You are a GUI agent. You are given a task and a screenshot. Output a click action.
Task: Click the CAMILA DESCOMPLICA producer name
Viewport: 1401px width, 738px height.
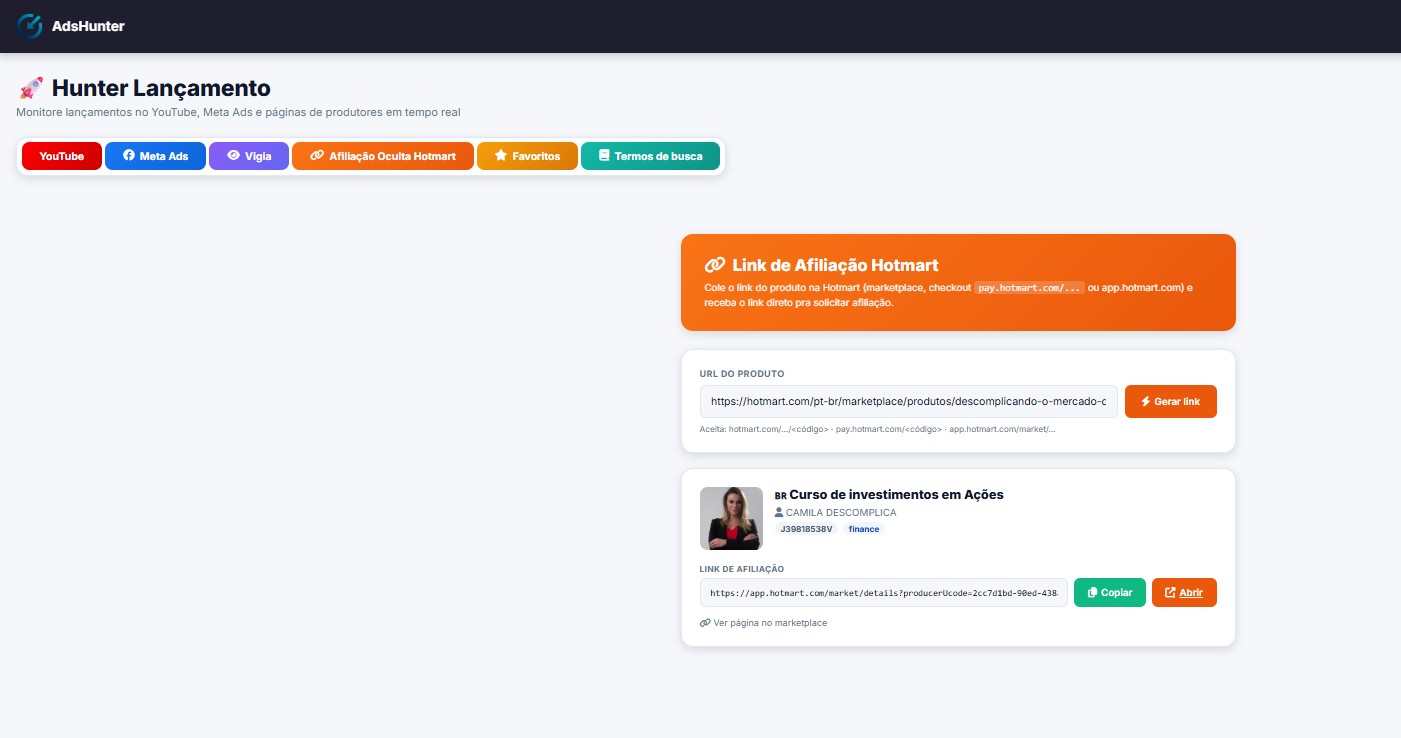coord(841,512)
